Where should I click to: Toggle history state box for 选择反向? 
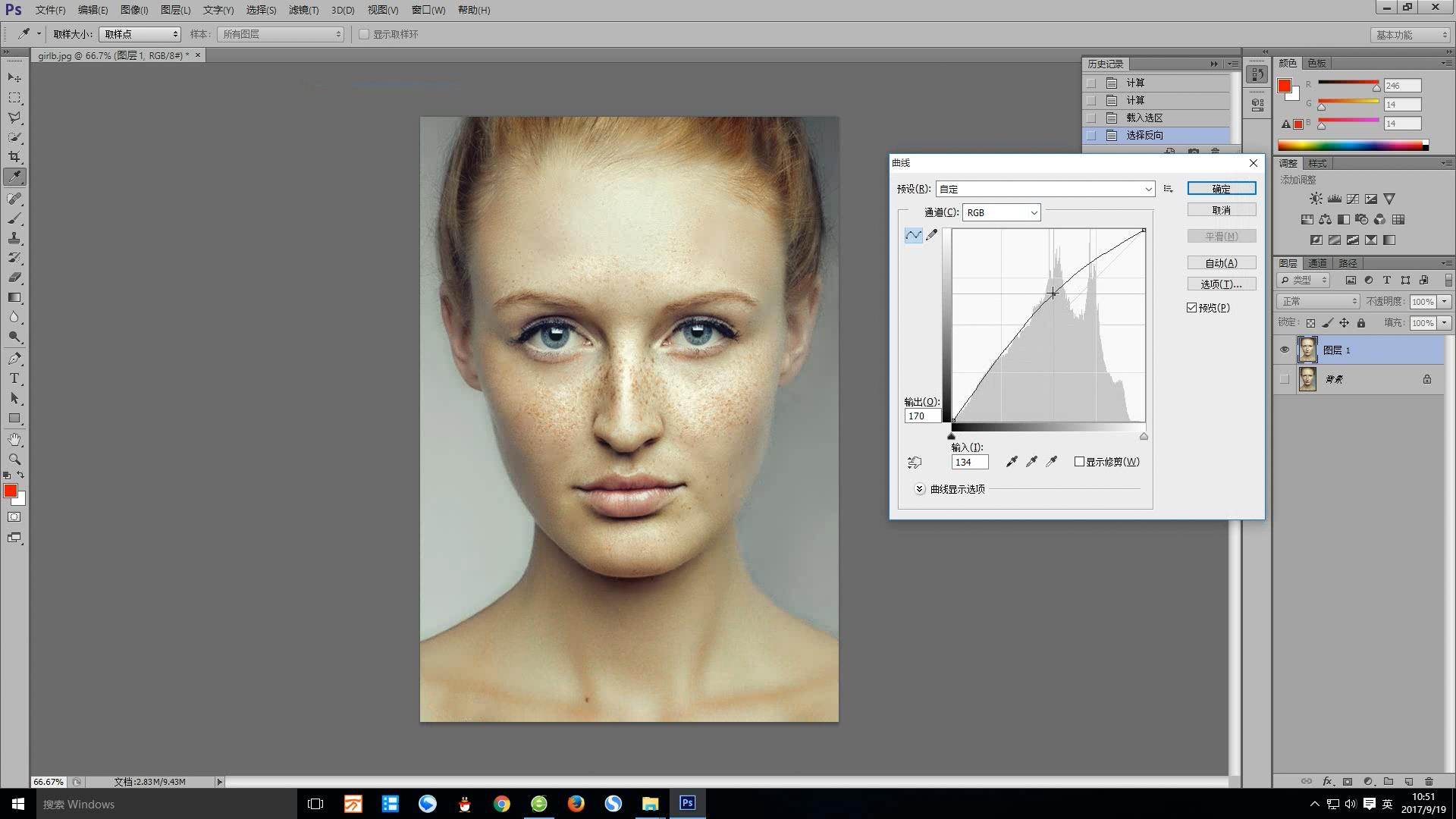pos(1091,136)
